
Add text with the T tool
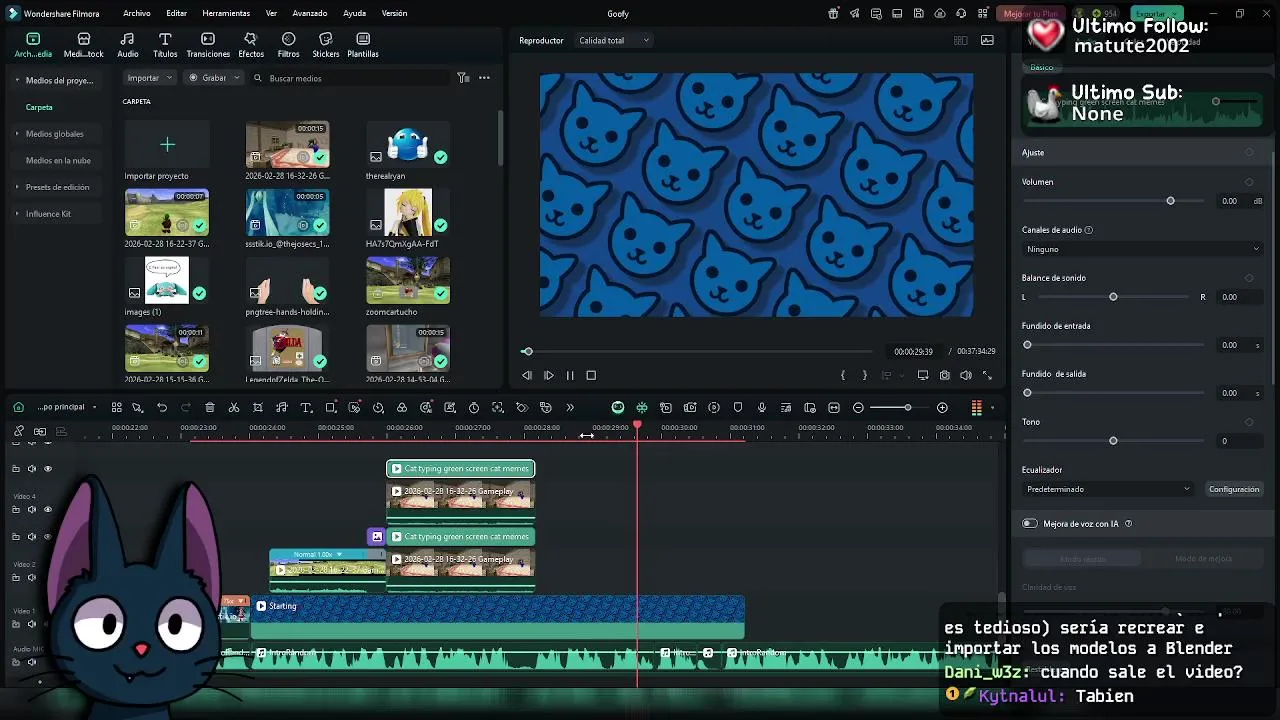tap(306, 407)
